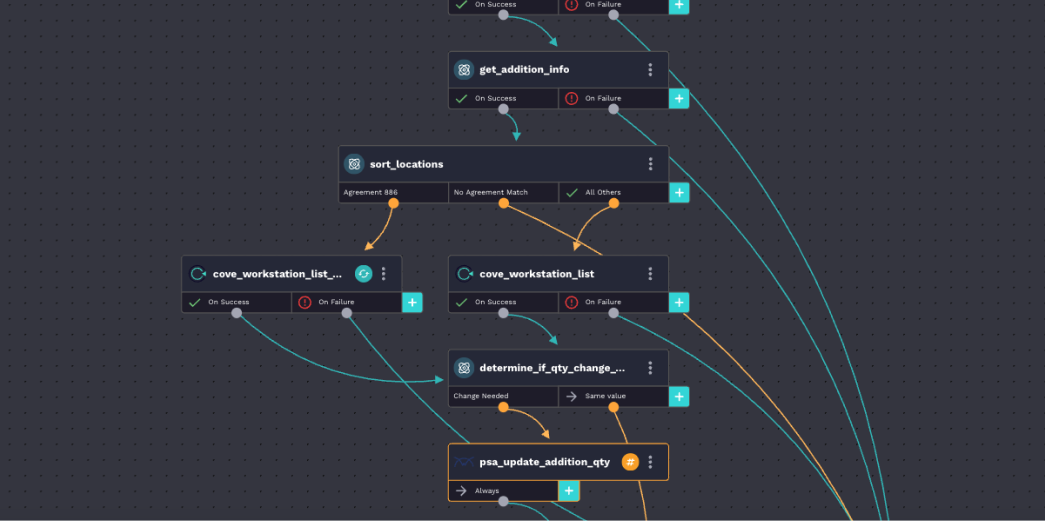
Task: Click the Same value orange connector dot
Action: 613,407
